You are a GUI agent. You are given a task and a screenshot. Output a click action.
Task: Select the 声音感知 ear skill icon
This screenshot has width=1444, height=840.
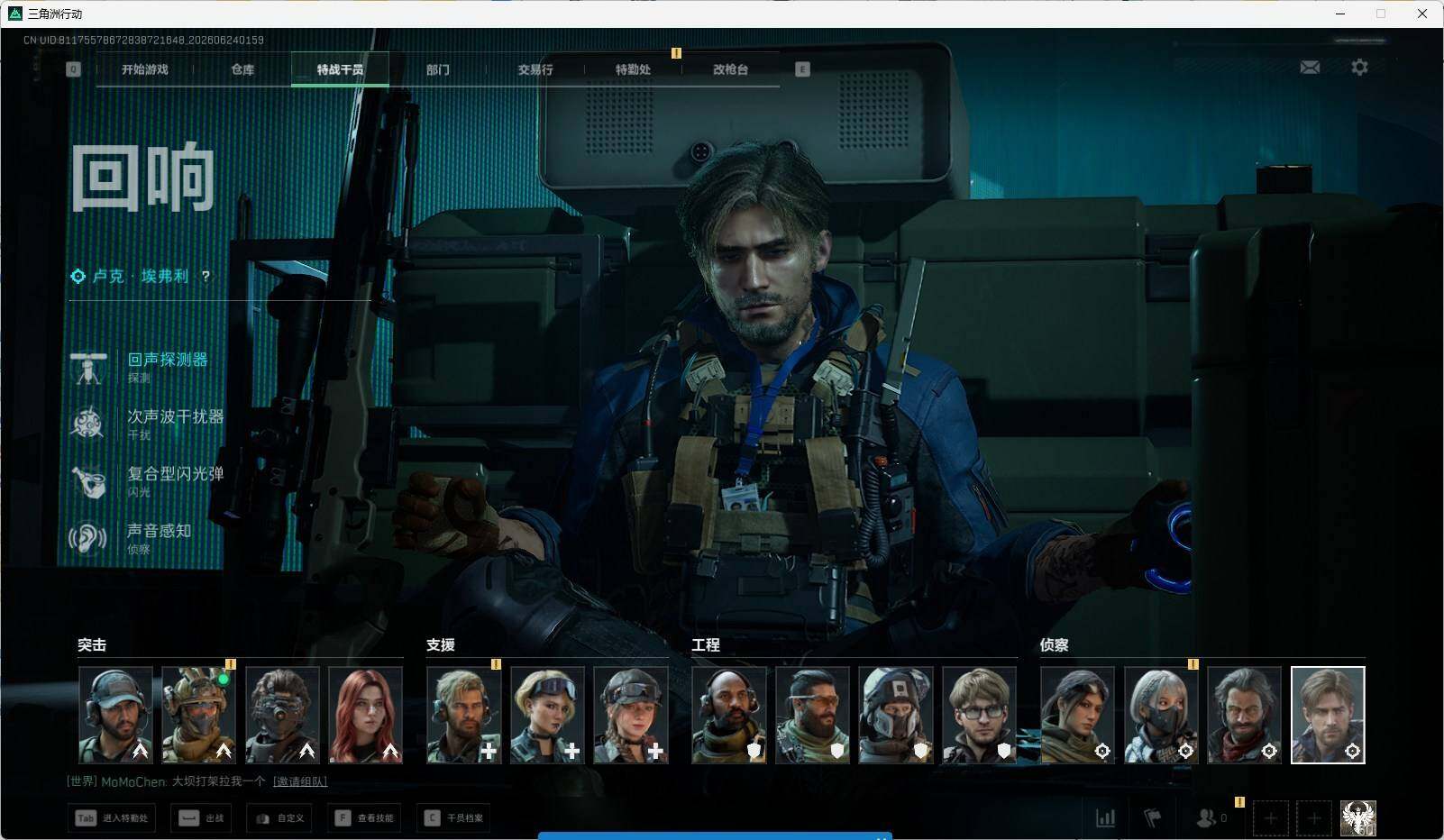(x=88, y=538)
